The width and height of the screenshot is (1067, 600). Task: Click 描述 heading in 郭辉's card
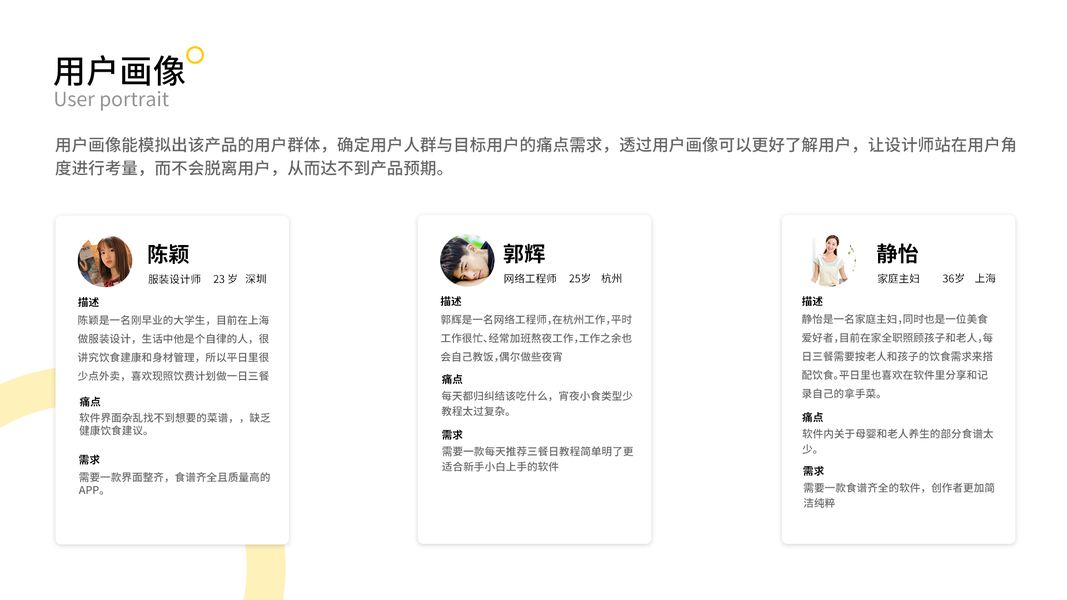coord(451,301)
